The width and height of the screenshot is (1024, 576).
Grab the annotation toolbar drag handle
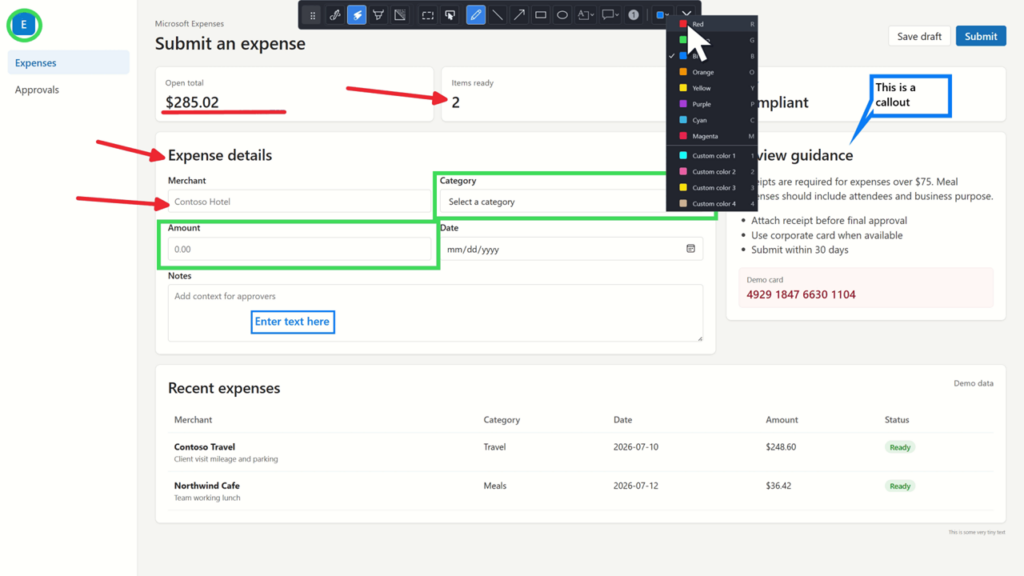tap(313, 15)
